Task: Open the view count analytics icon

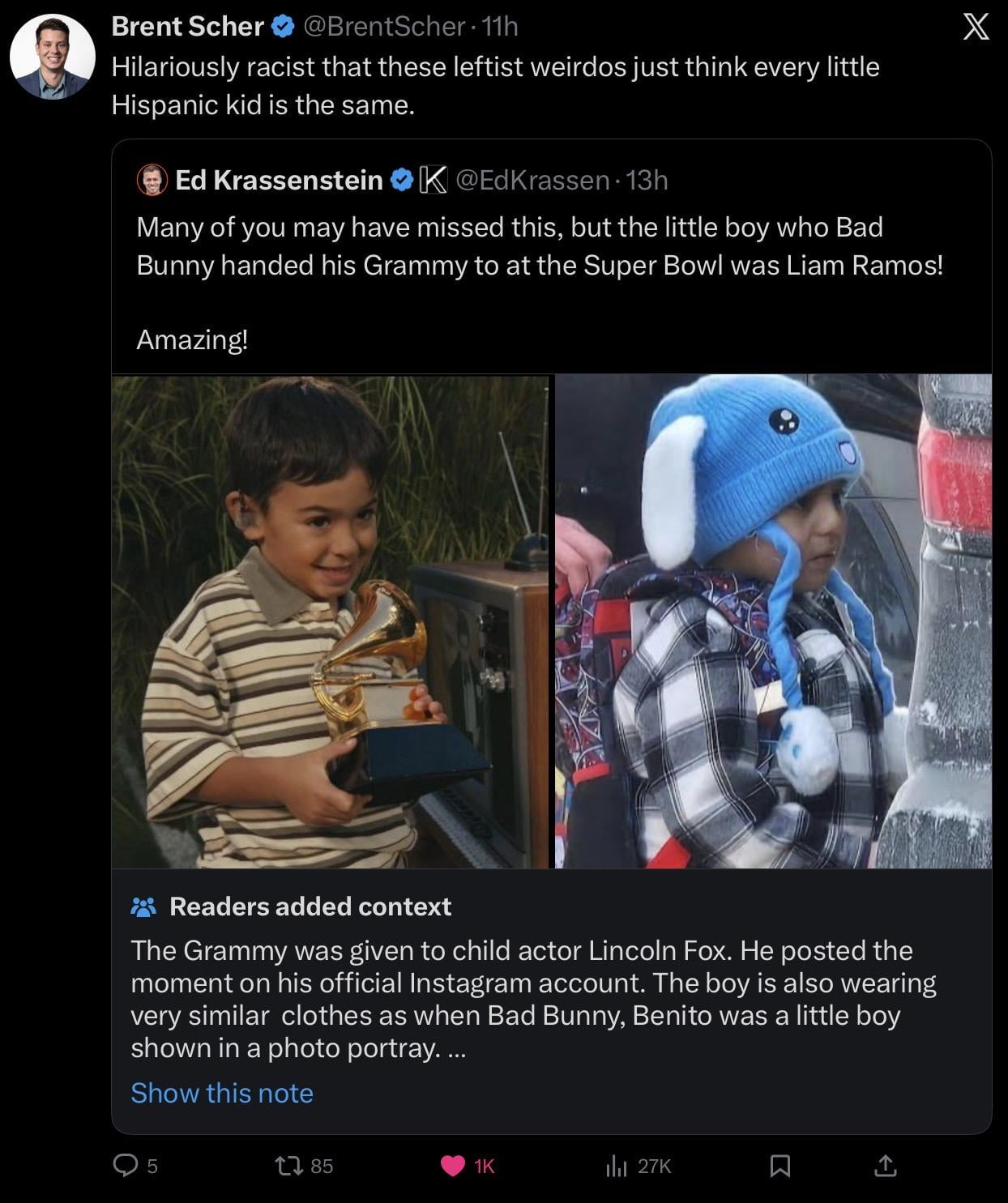Action: click(617, 1166)
